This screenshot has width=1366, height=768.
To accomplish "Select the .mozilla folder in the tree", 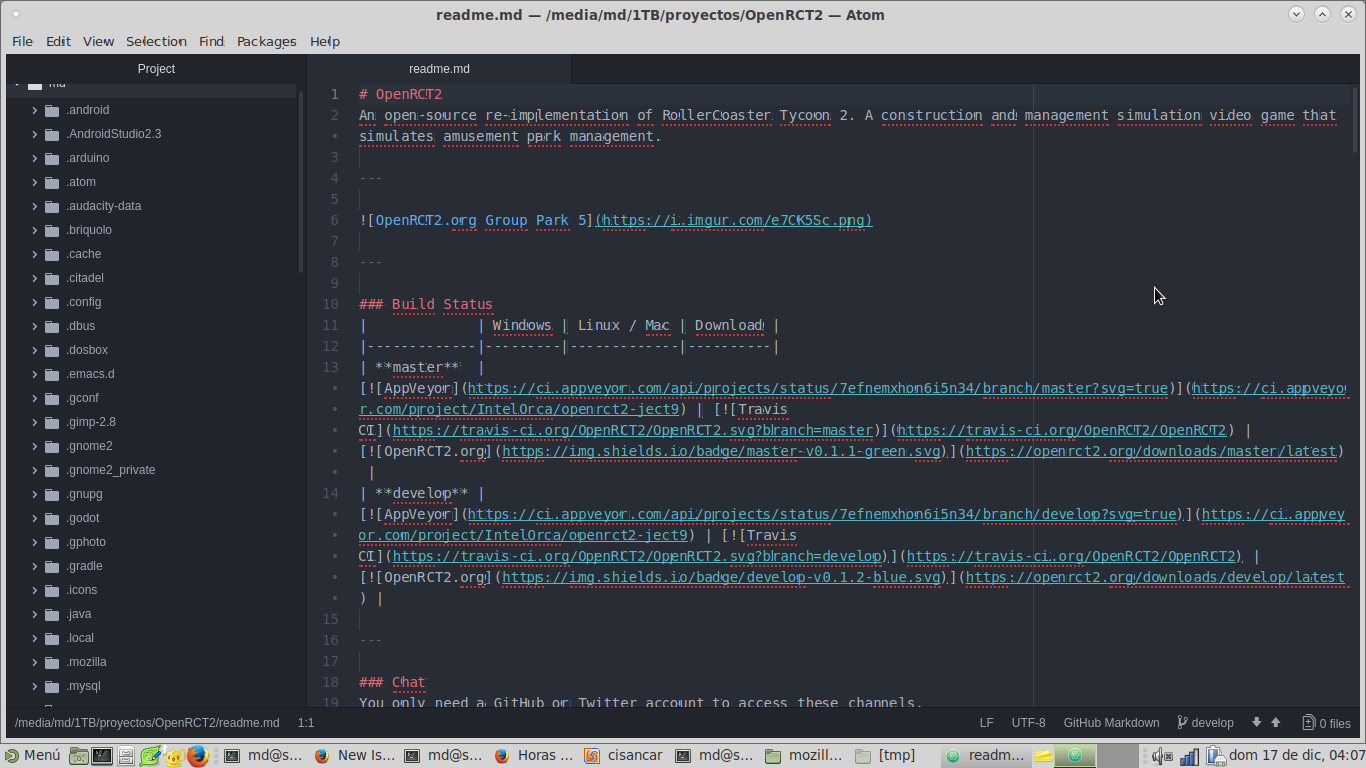I will click(x=86, y=662).
